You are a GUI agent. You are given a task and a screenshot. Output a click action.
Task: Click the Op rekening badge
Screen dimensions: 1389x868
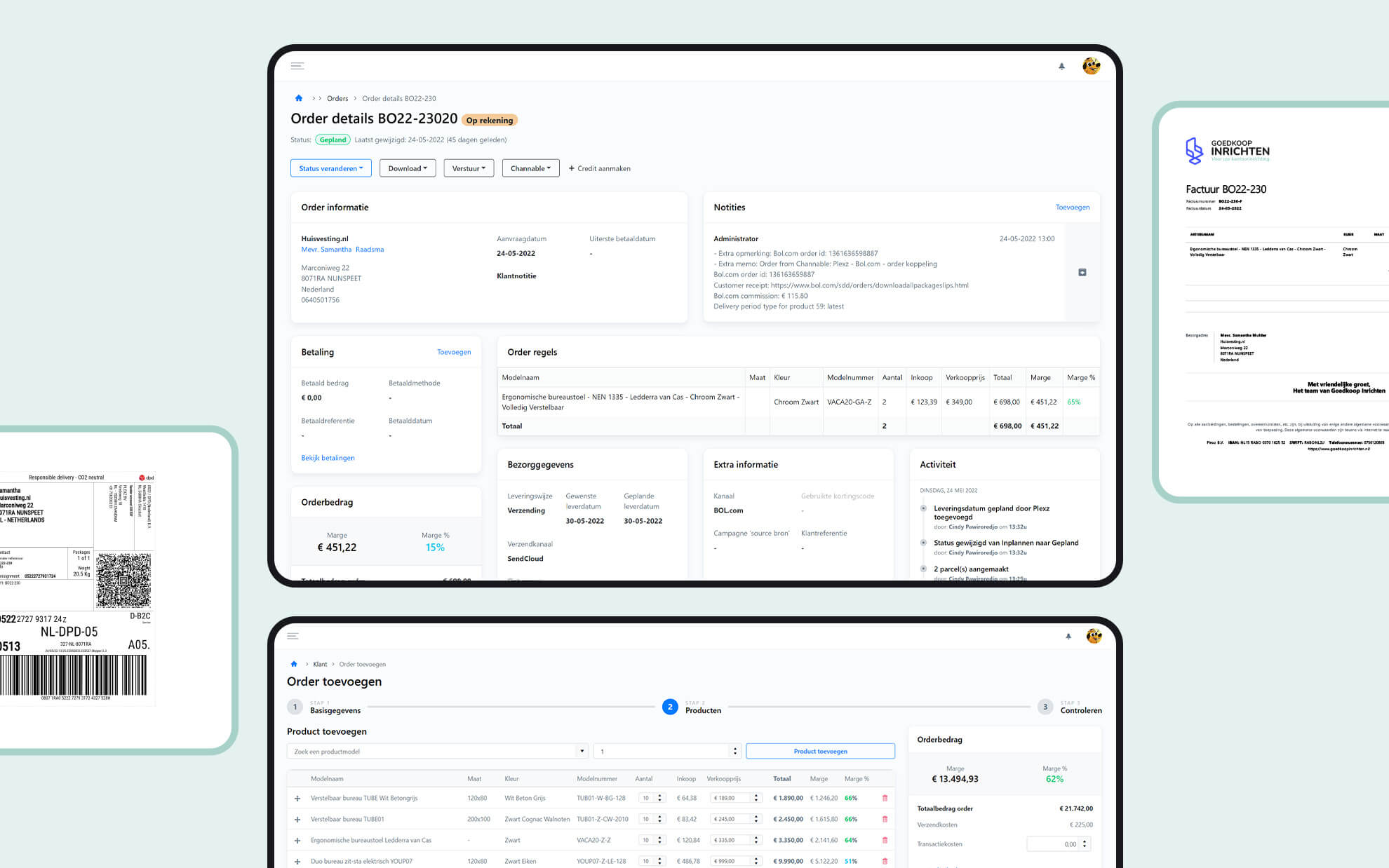click(x=490, y=121)
